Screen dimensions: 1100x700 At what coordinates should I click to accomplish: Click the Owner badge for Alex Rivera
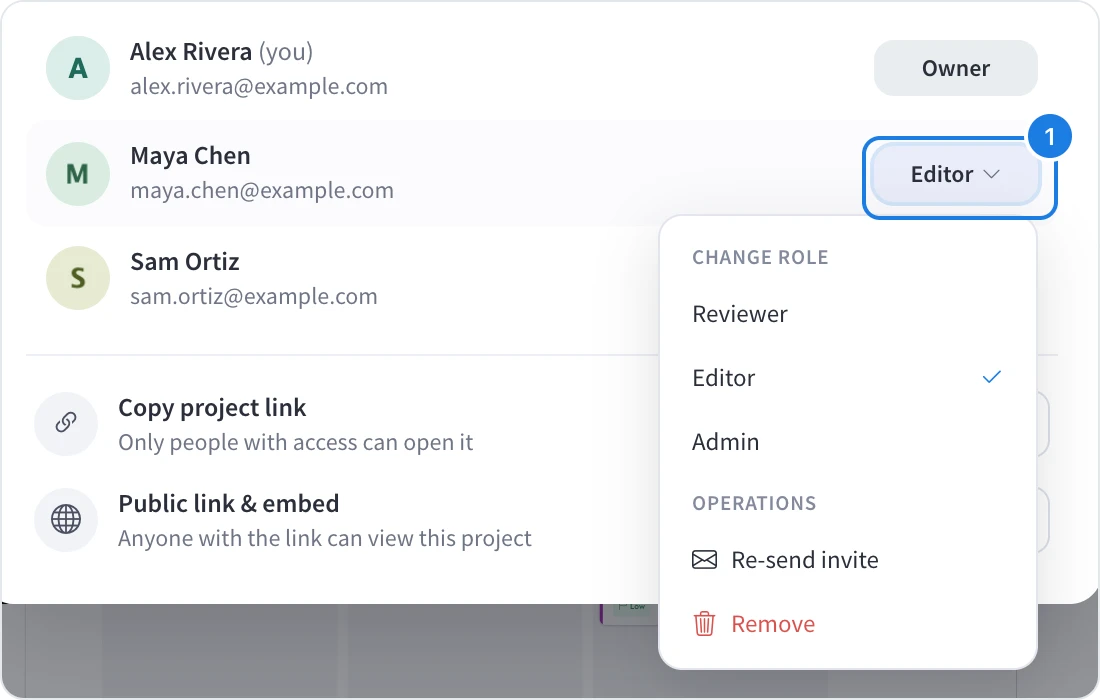point(955,68)
